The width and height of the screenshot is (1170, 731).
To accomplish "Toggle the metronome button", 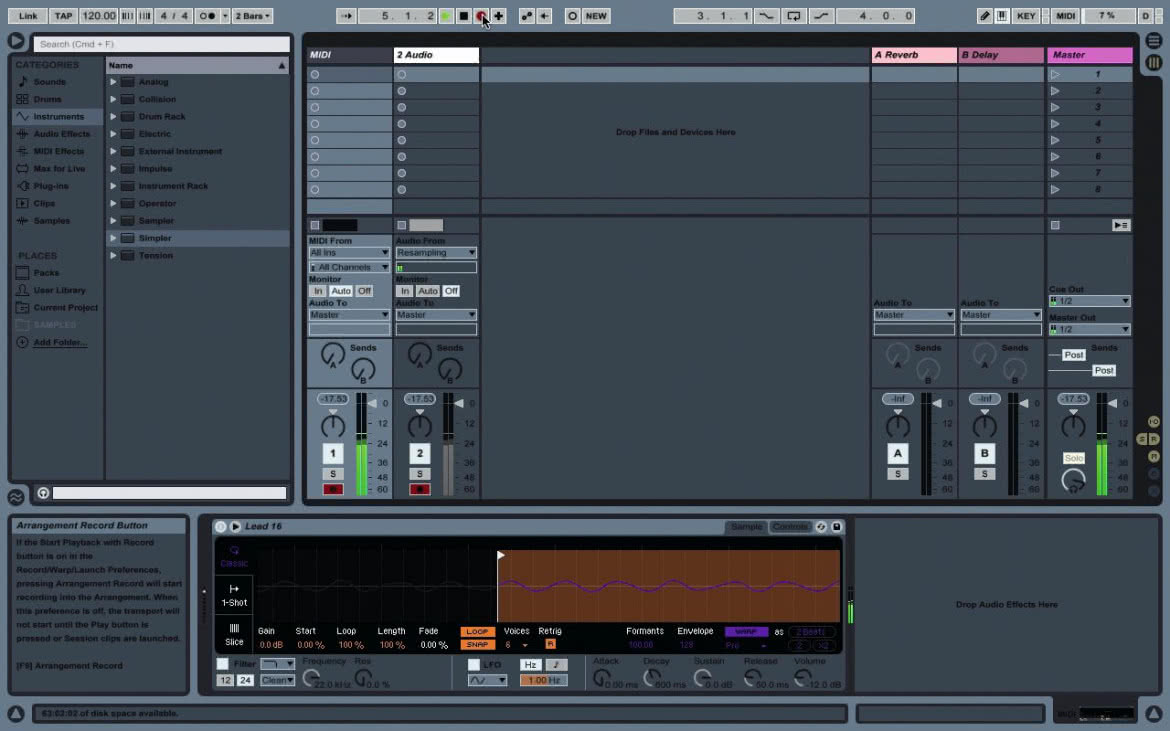I will pos(207,16).
